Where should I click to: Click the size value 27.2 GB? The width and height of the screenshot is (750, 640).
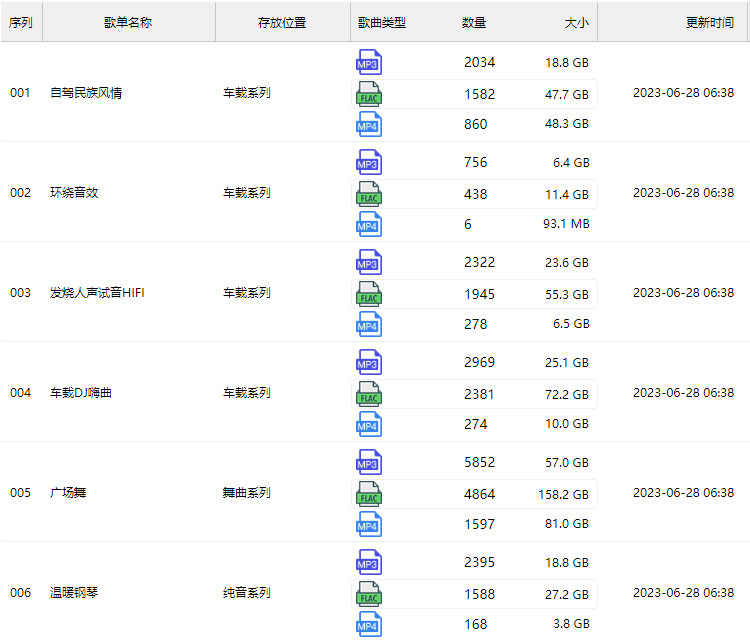click(x=567, y=595)
